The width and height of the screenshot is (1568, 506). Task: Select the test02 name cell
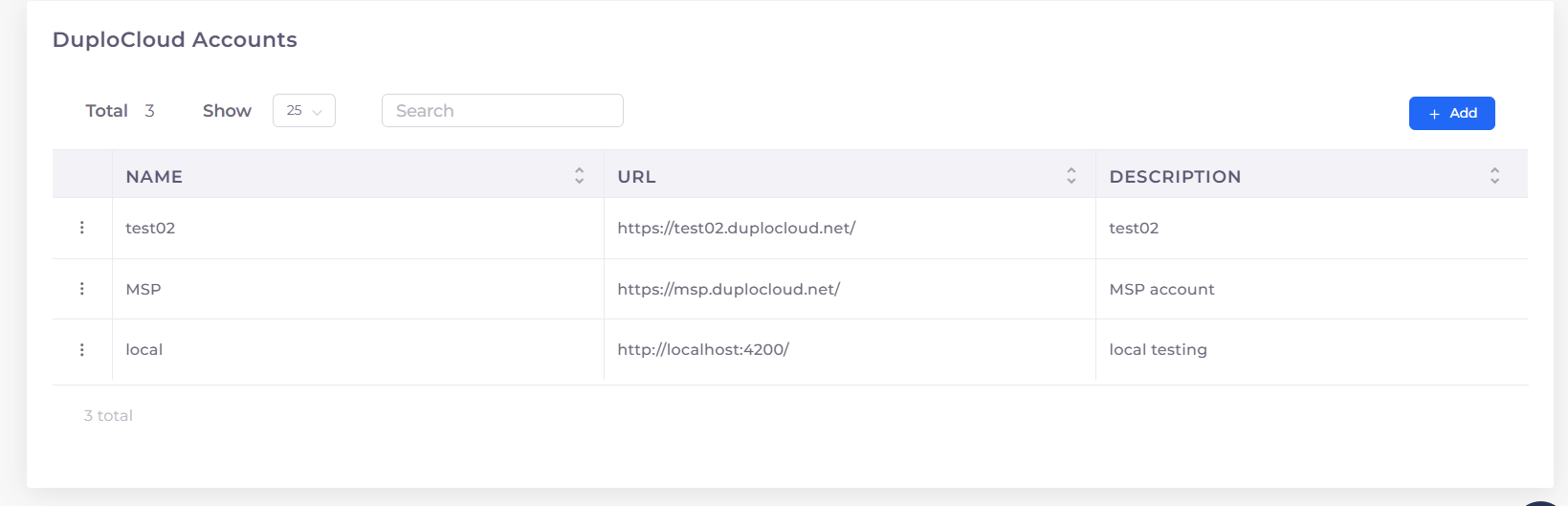click(x=150, y=228)
